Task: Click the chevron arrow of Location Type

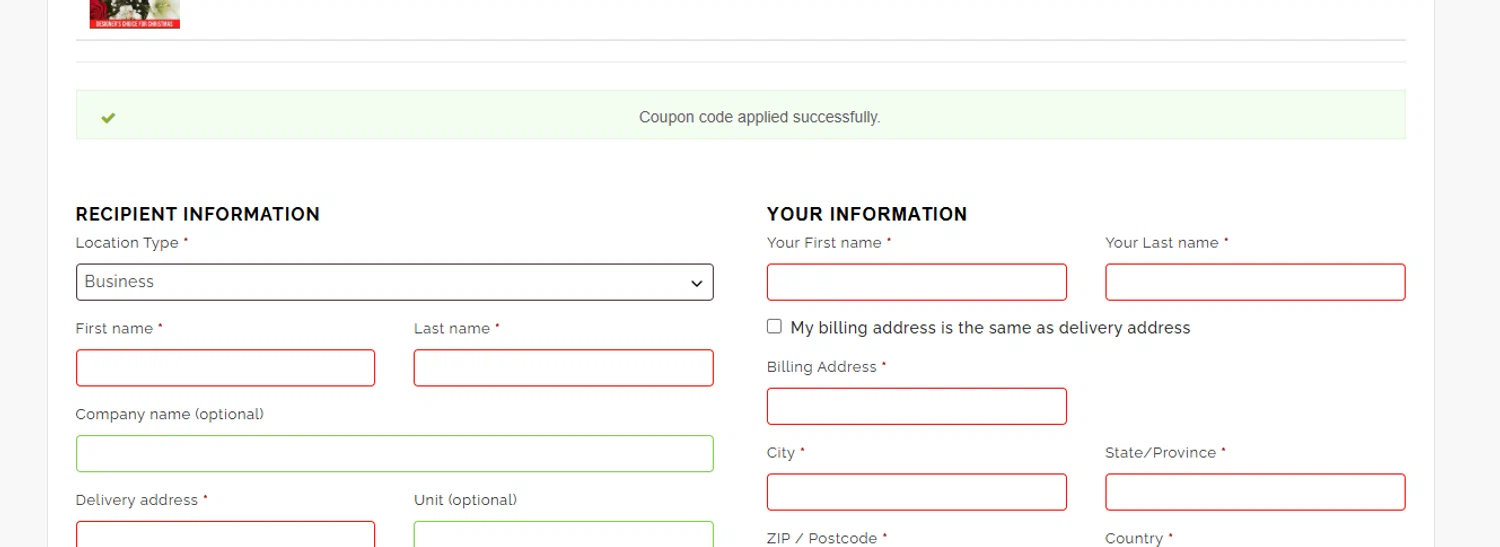Action: 697,283
